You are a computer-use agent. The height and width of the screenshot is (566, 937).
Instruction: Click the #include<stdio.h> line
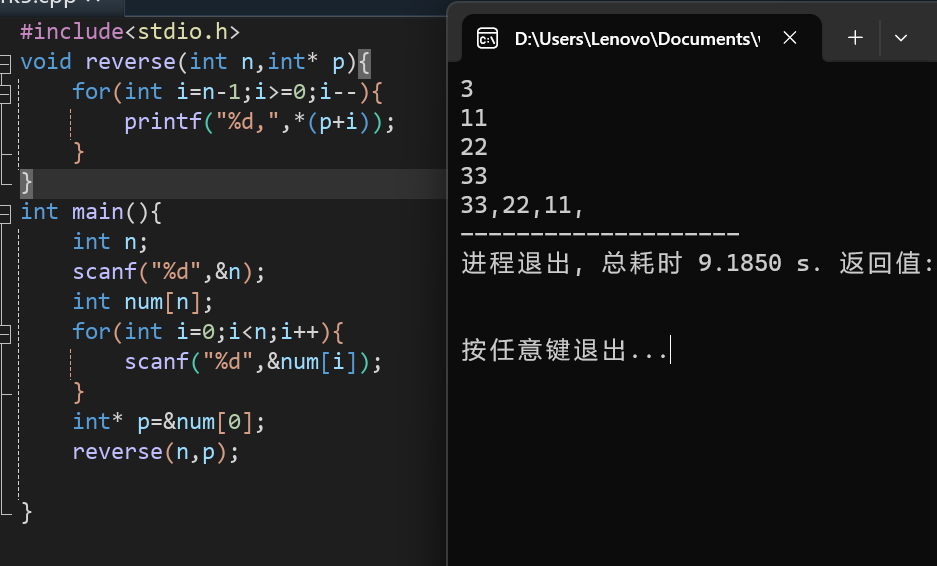(130, 32)
